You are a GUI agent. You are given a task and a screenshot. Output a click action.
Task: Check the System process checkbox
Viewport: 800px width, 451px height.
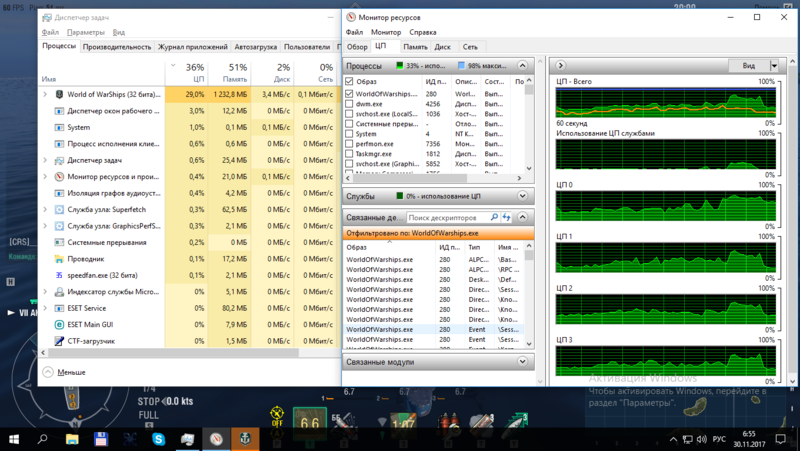point(349,134)
